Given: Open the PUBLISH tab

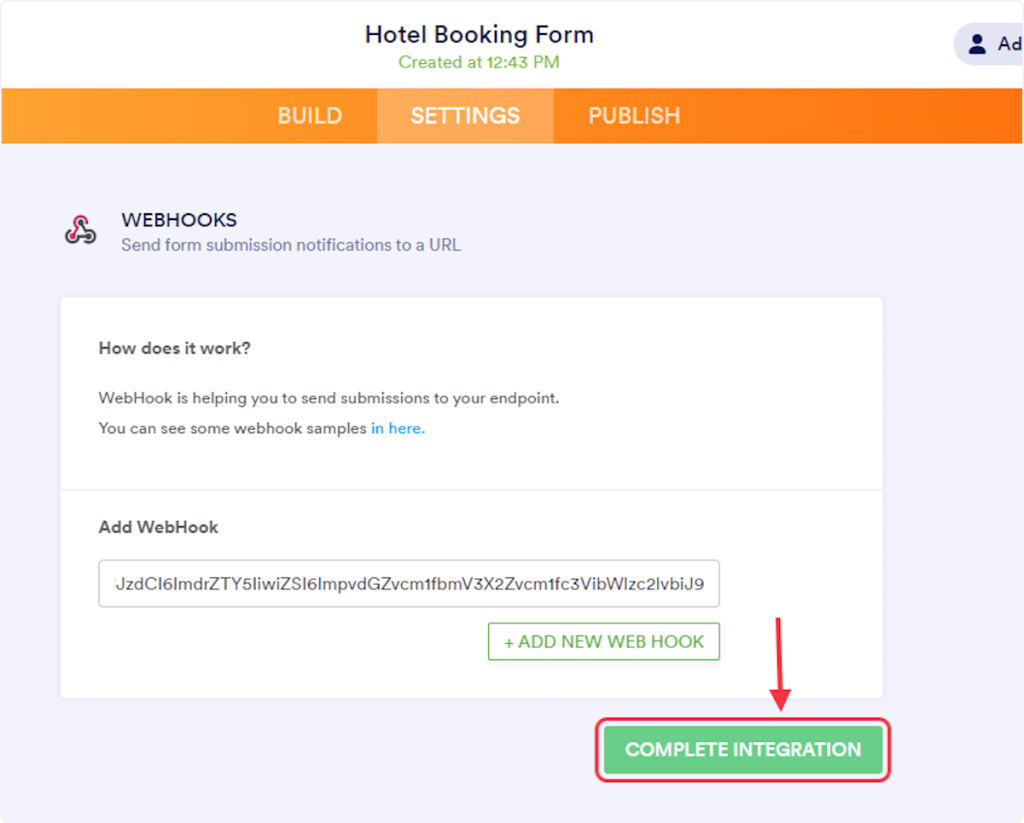Looking at the screenshot, I should [634, 116].
